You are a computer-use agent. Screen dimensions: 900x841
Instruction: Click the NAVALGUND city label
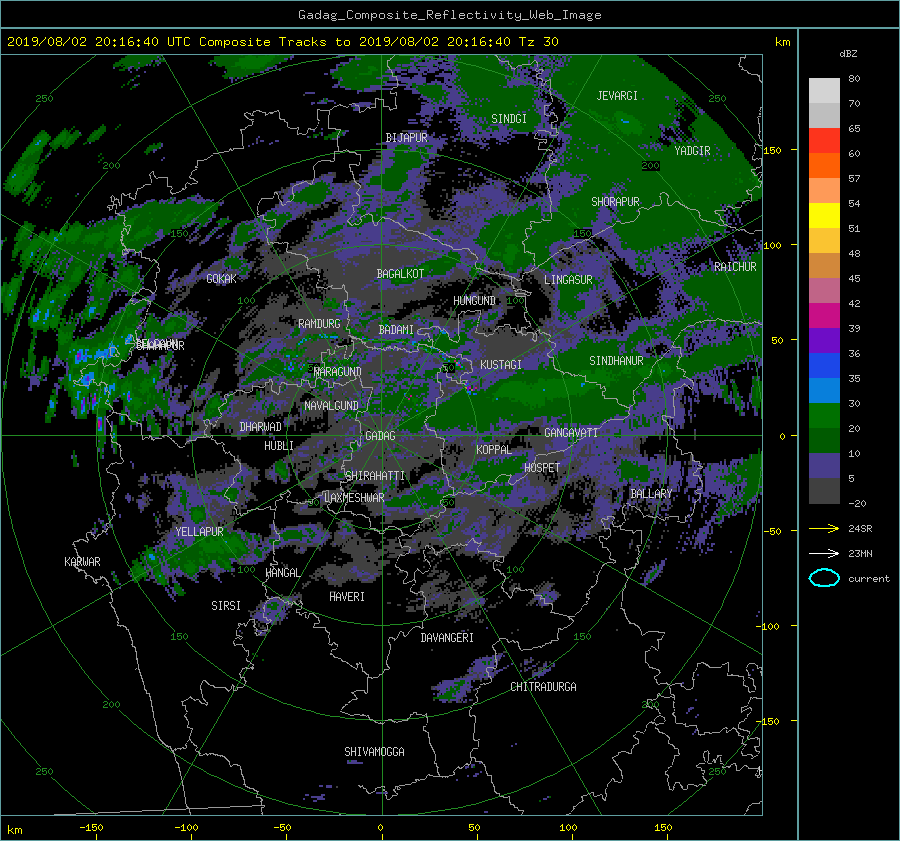(x=331, y=405)
